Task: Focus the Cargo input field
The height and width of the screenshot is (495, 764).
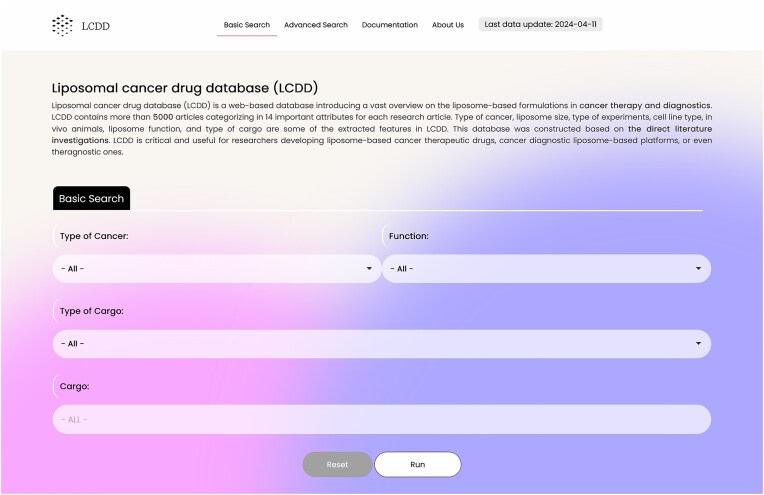Action: click(x=382, y=419)
